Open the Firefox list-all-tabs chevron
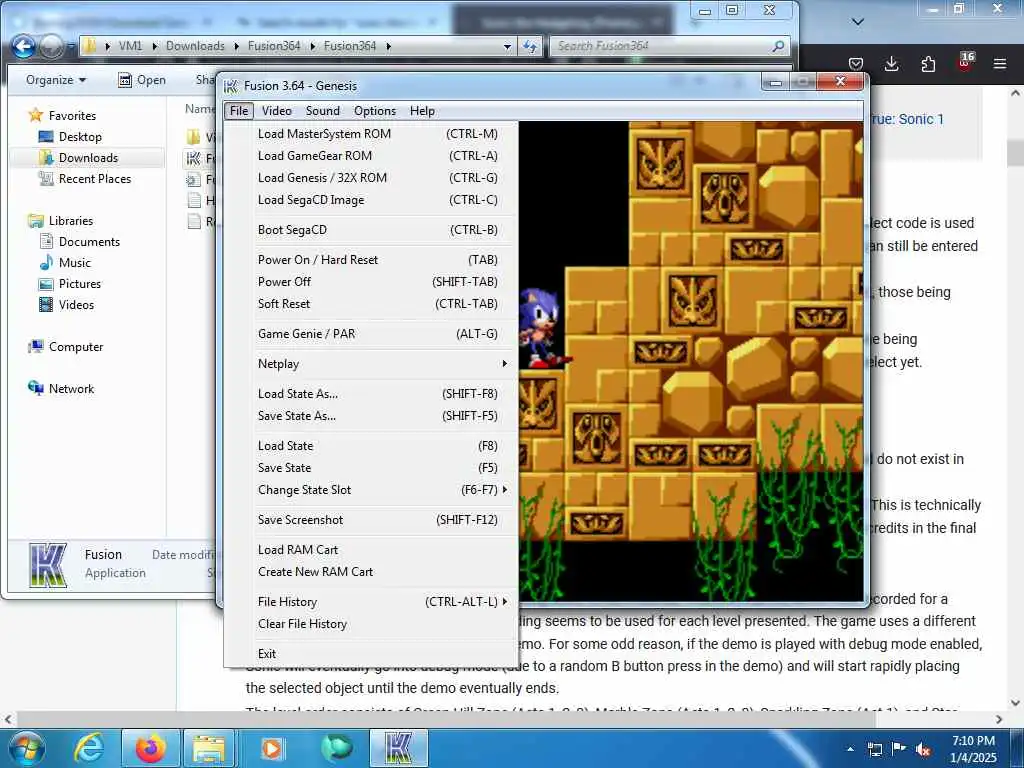Image resolution: width=1024 pixels, height=768 pixels. 858,22
